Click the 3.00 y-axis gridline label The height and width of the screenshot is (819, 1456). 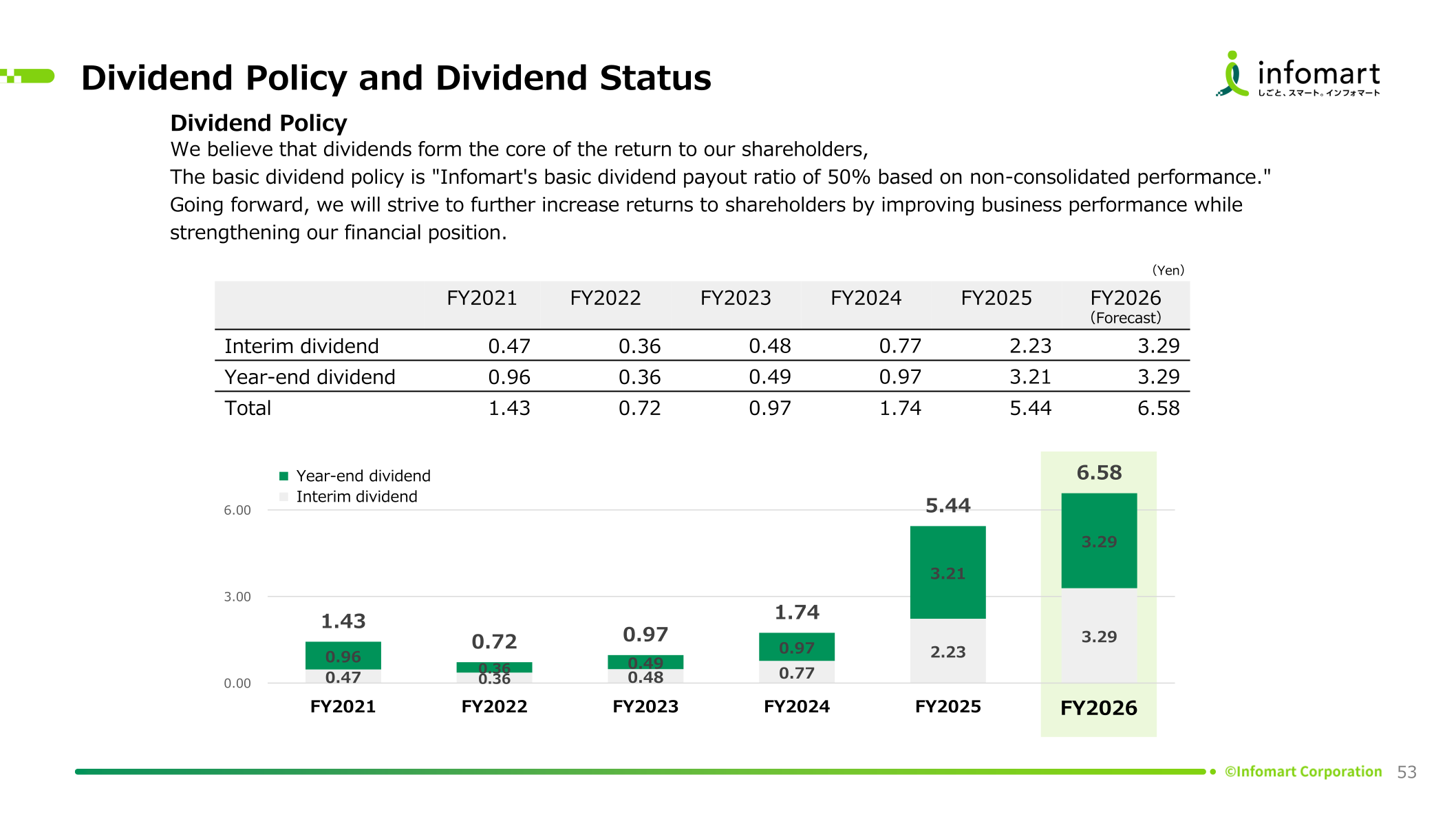tap(237, 597)
